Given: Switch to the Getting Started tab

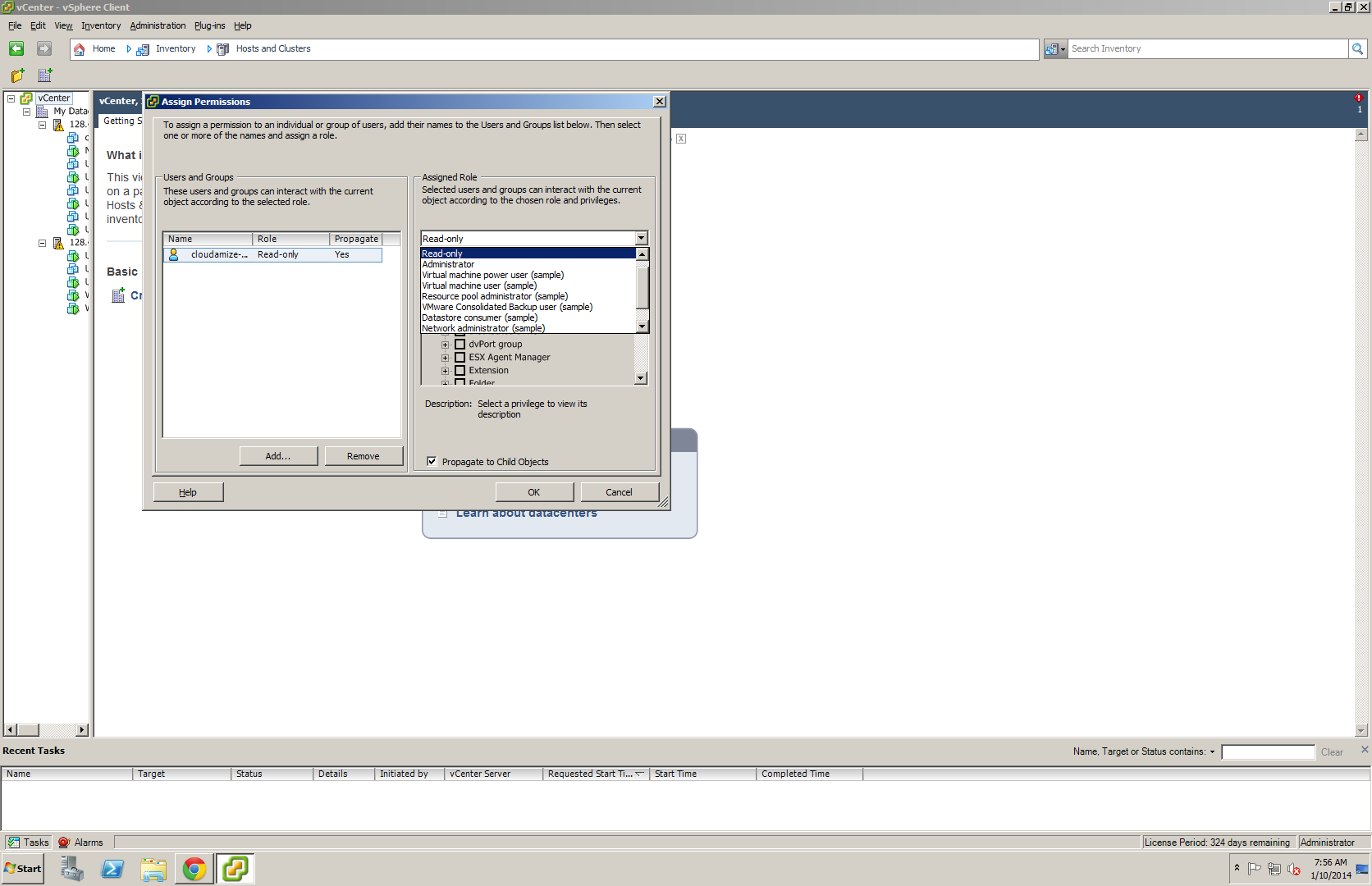Looking at the screenshot, I should coord(121,121).
